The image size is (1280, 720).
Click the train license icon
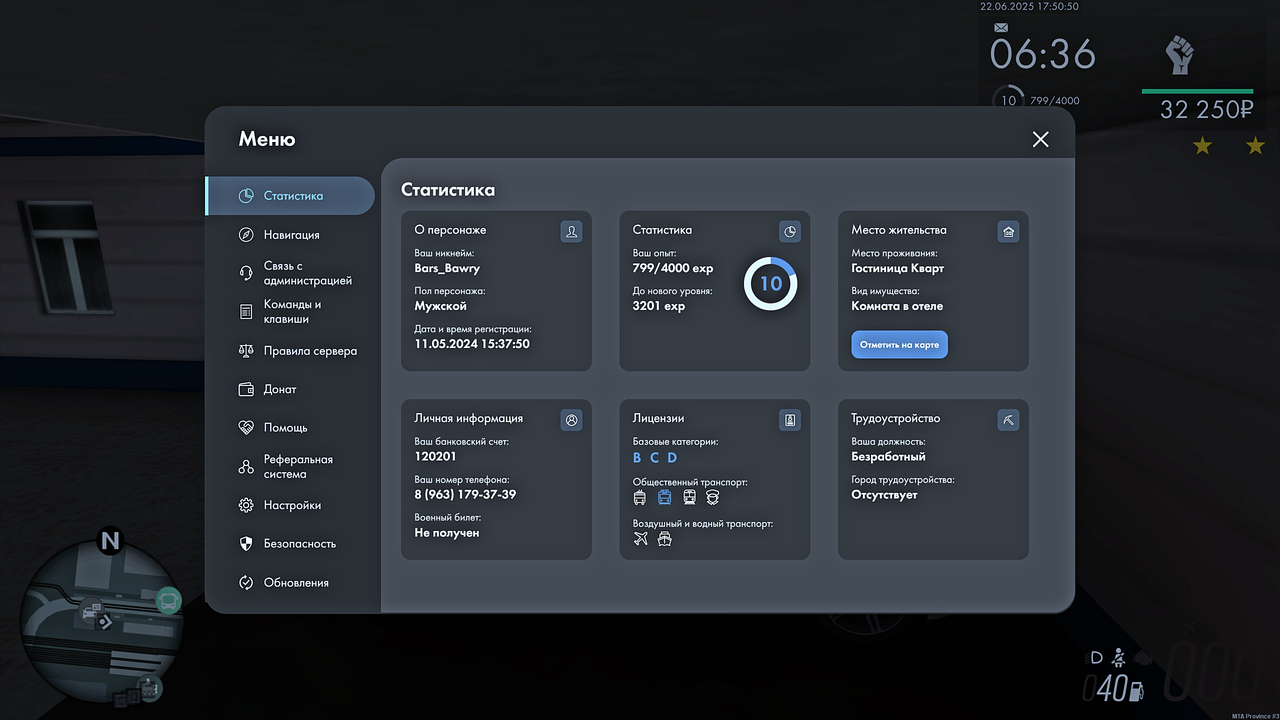tap(689, 497)
